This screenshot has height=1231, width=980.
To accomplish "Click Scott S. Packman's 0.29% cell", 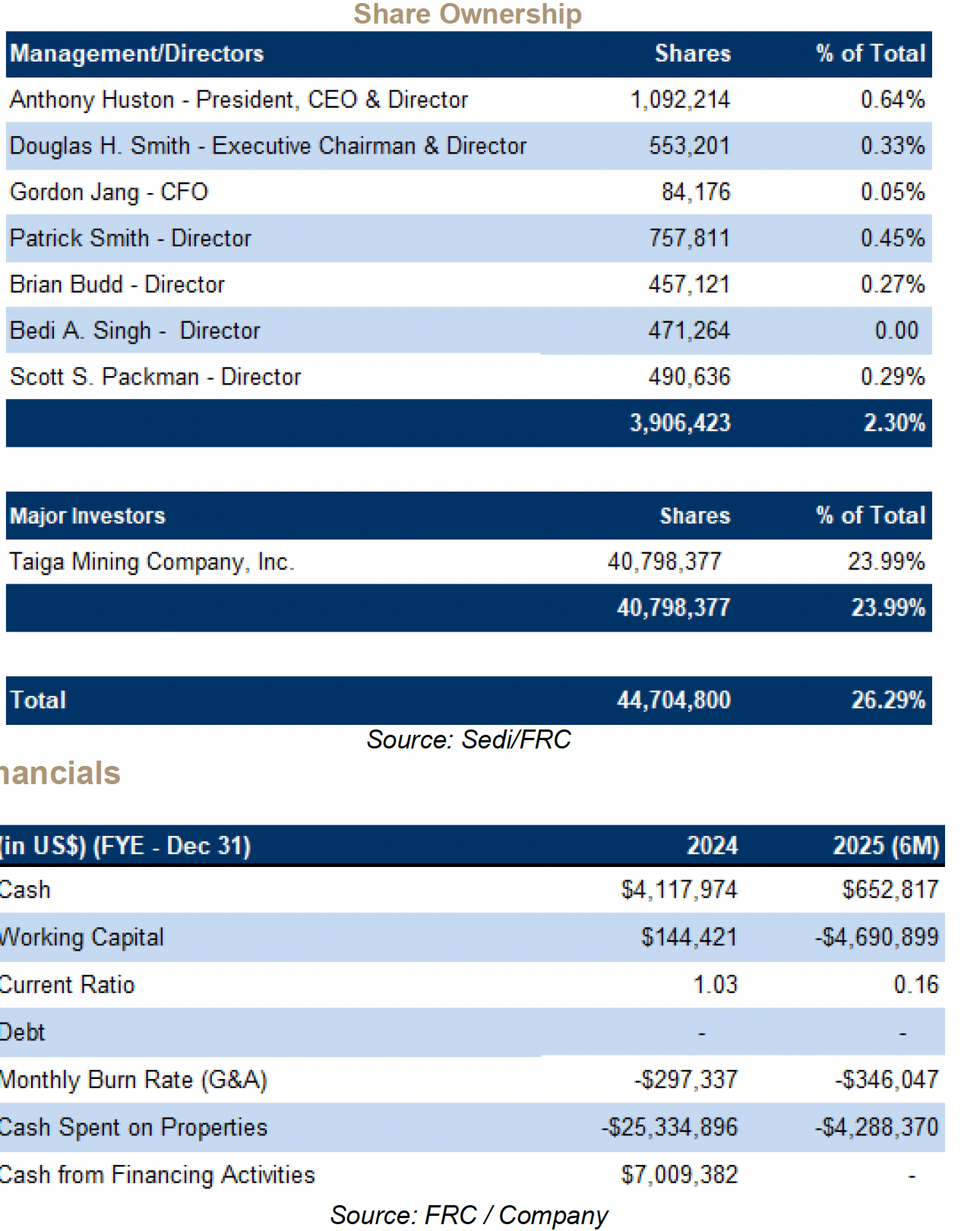I will point(892,377).
